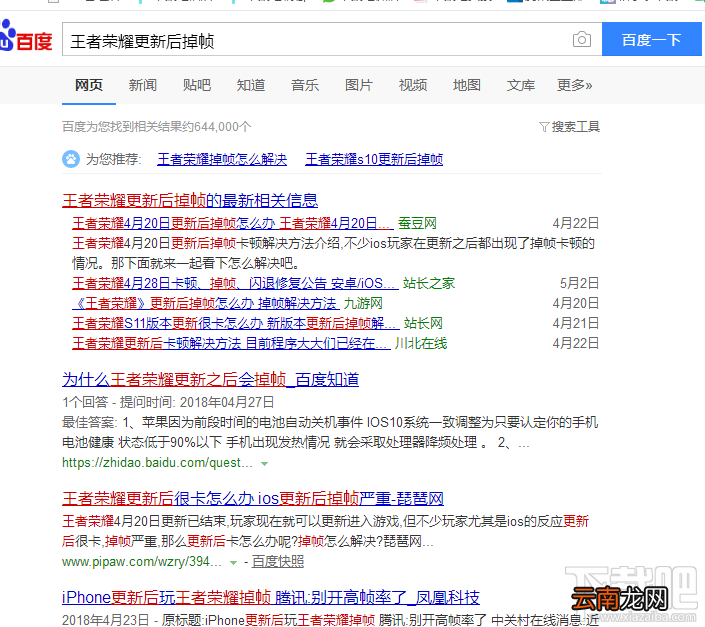This screenshot has width=705, height=627.
Task: Open 王者荣耀4月20日更新后掉帧怎么办 news link
Action: pos(233,223)
